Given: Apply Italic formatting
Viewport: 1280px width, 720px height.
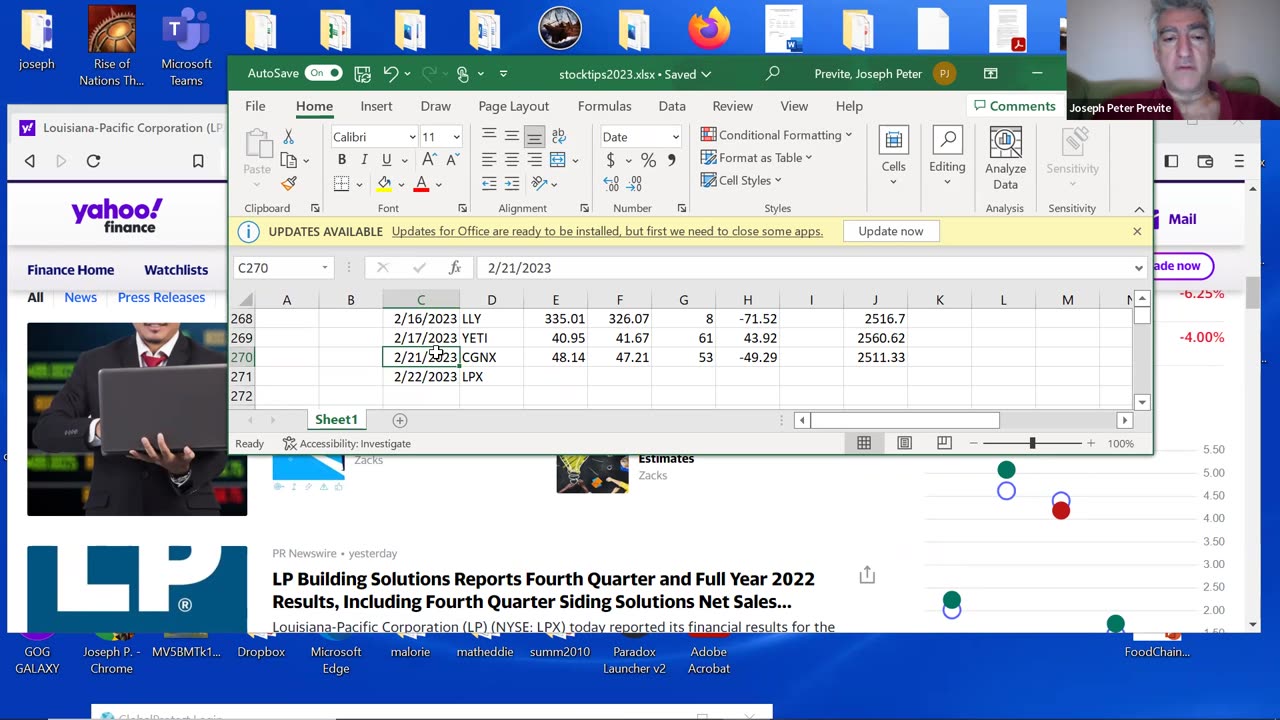Looking at the screenshot, I should [x=363, y=160].
